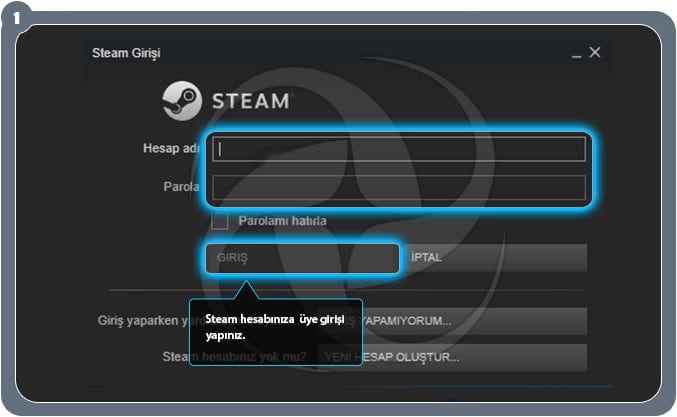Click into the Parola password field
677x417 pixels.
(x=399, y=187)
